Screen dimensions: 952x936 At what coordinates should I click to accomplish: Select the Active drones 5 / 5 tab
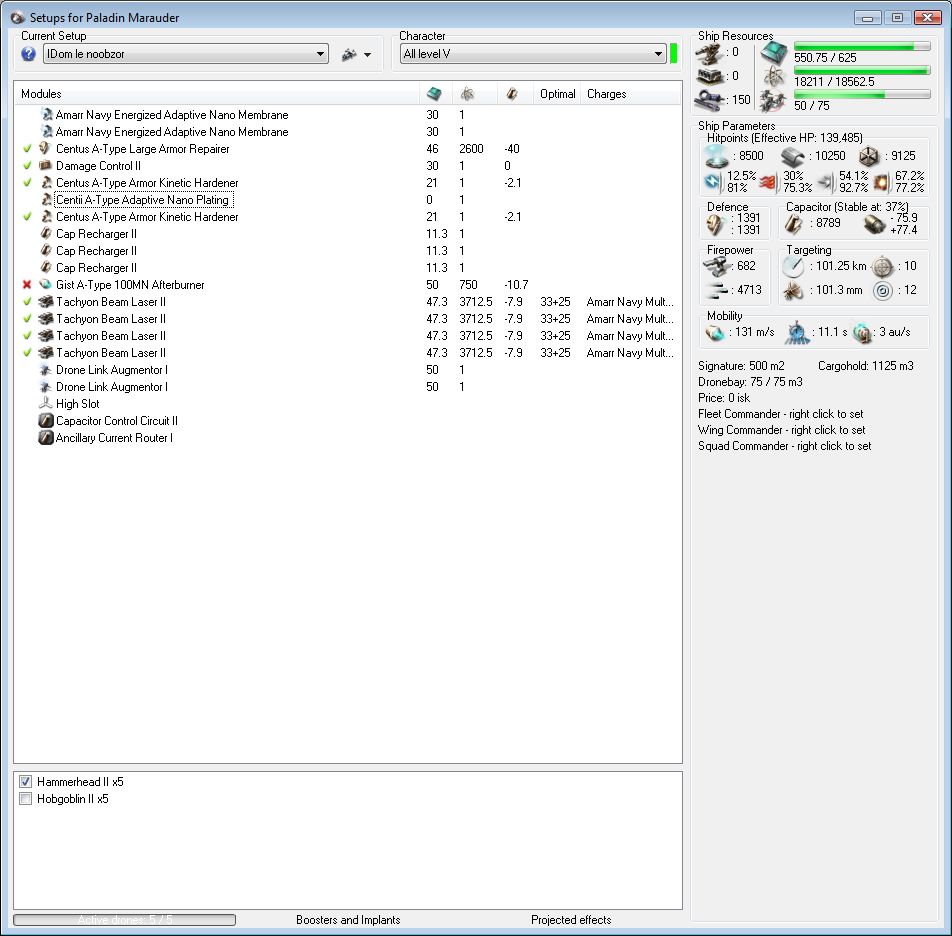(124, 920)
